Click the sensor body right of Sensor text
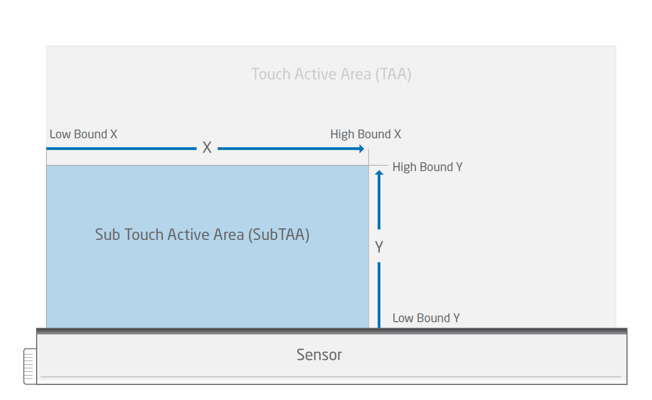 click(x=480, y=355)
